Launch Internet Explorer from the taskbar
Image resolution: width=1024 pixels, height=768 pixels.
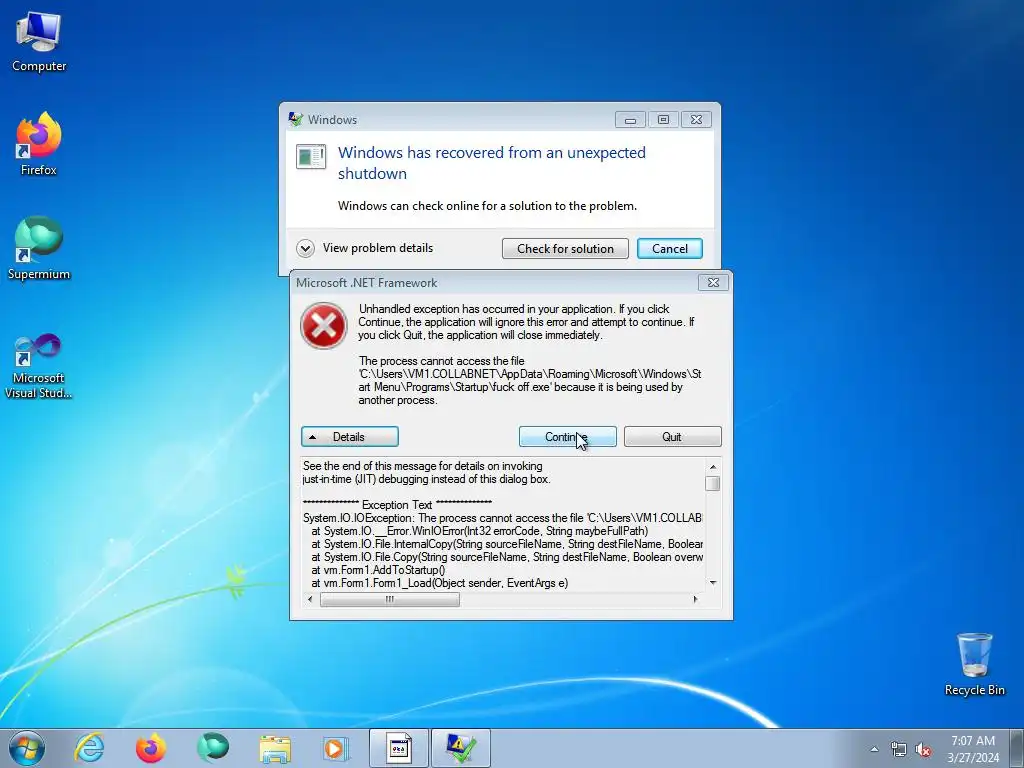[x=89, y=748]
